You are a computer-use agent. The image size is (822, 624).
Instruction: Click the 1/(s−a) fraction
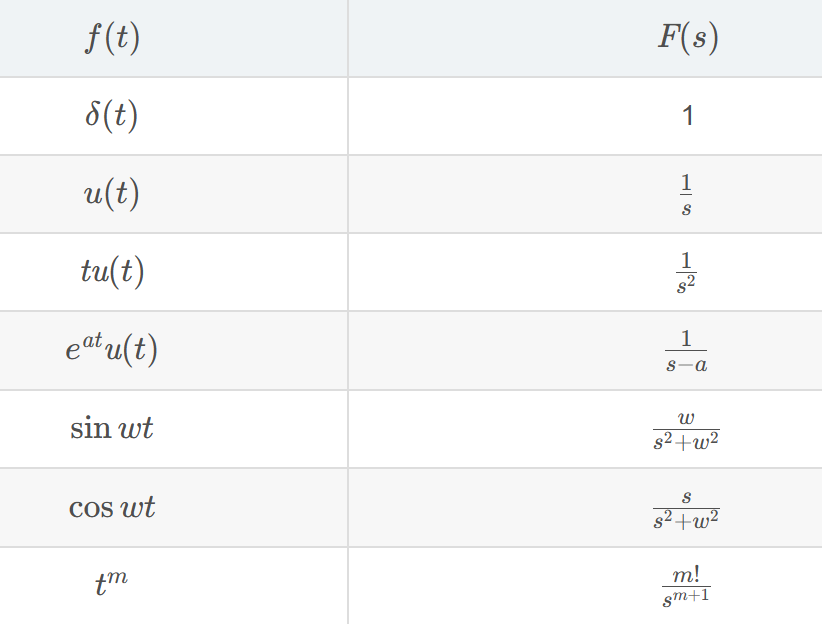(686, 351)
